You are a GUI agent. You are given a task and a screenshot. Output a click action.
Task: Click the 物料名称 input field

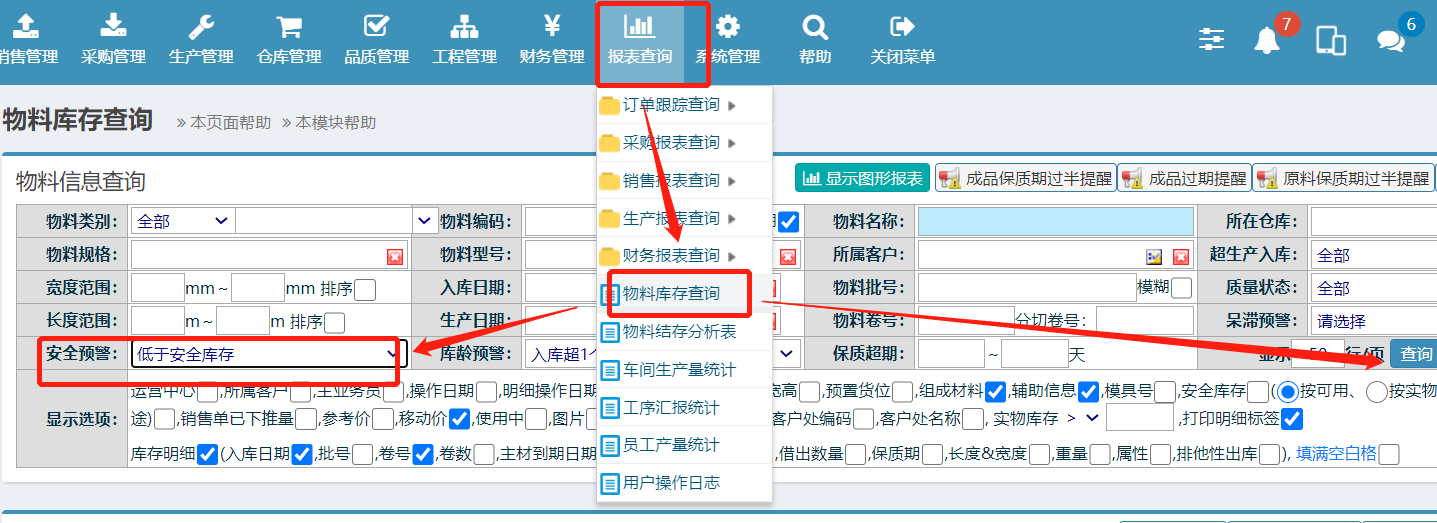click(x=1055, y=221)
